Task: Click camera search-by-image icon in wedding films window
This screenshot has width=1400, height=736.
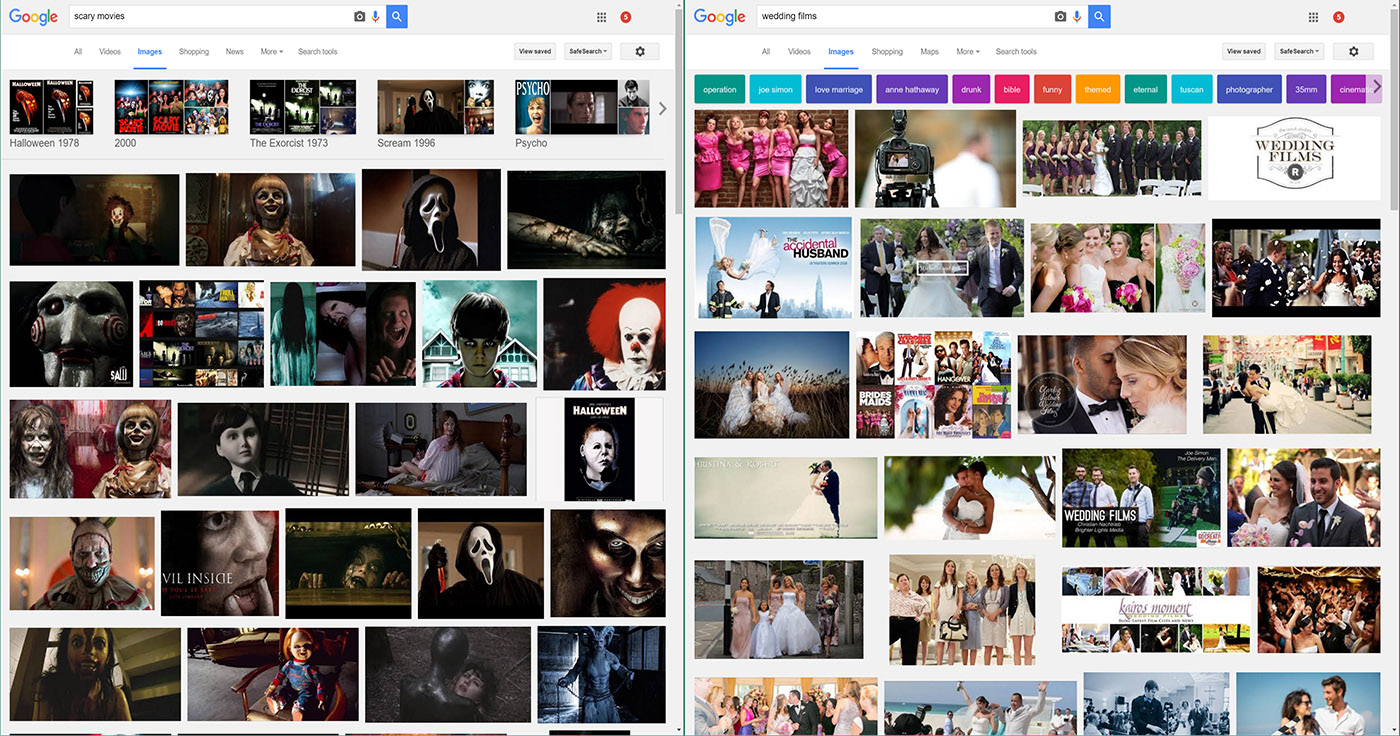Action: pyautogui.click(x=1060, y=17)
